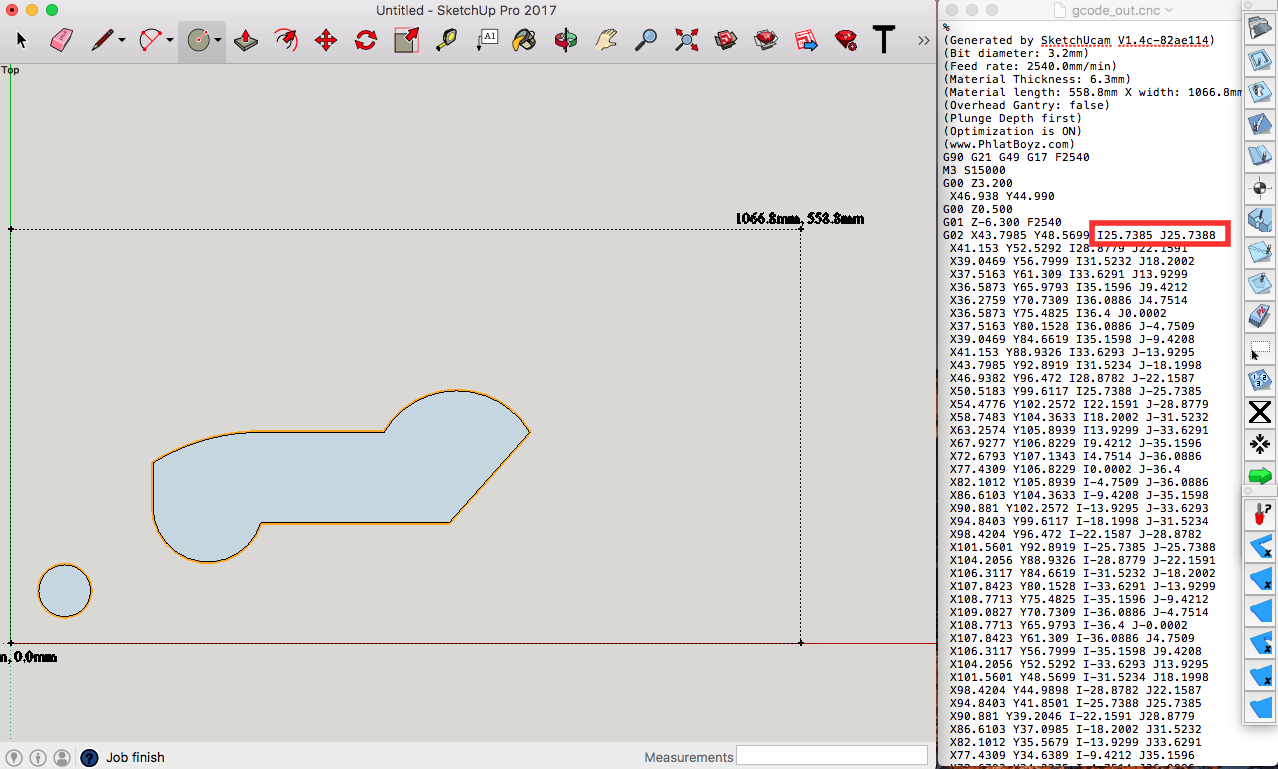Expand the Circle tool shape dropdown
The width and height of the screenshot is (1278, 769).
(218, 41)
